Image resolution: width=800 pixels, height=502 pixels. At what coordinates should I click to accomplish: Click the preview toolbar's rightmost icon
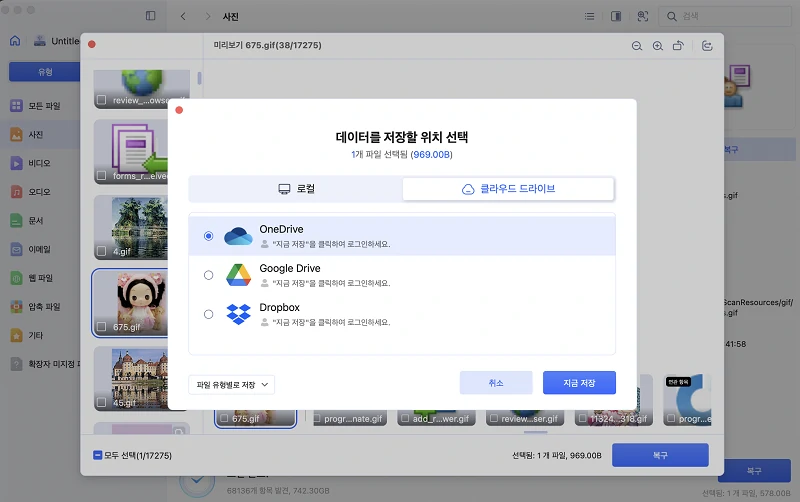707,46
